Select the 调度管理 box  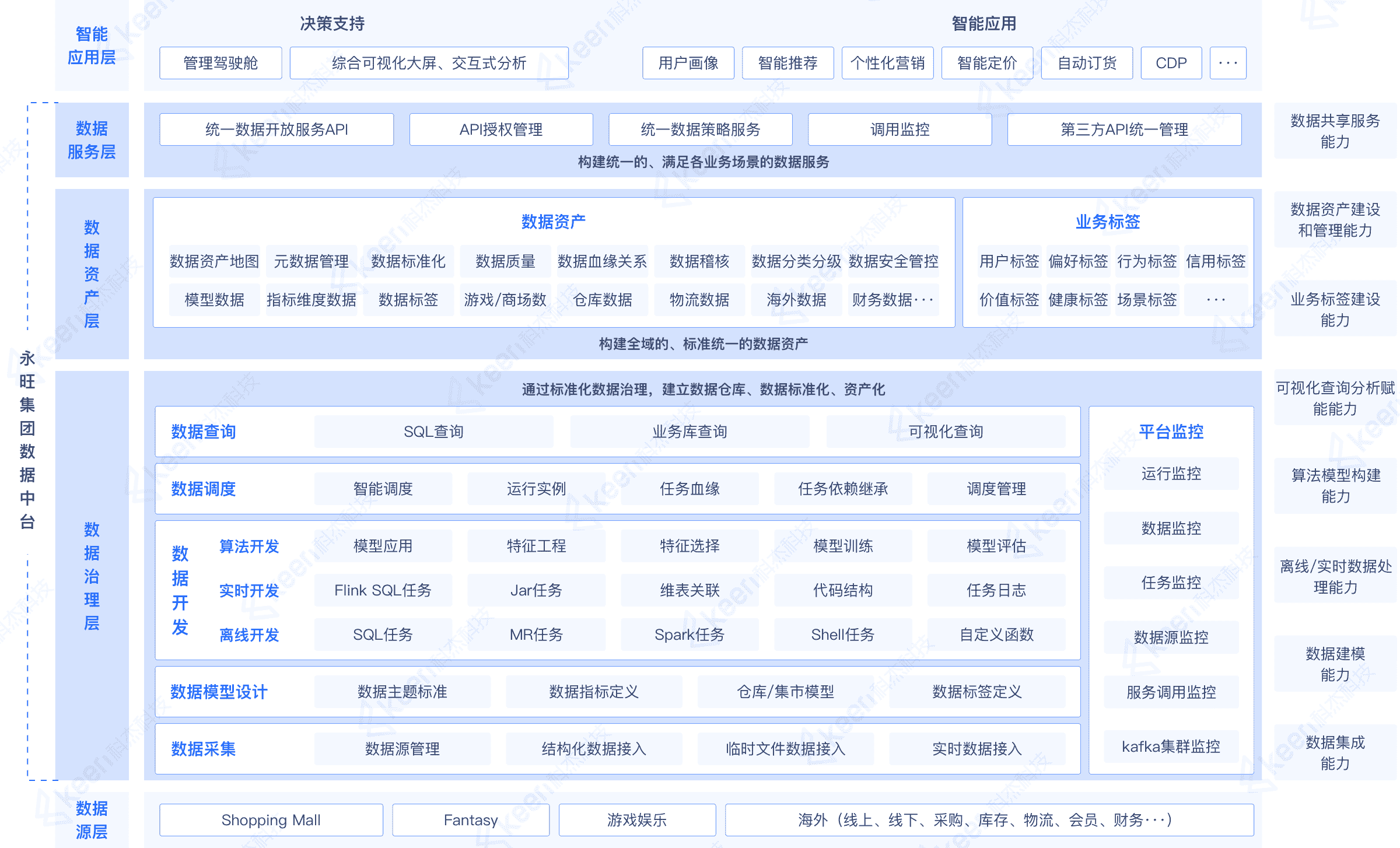[x=996, y=489]
